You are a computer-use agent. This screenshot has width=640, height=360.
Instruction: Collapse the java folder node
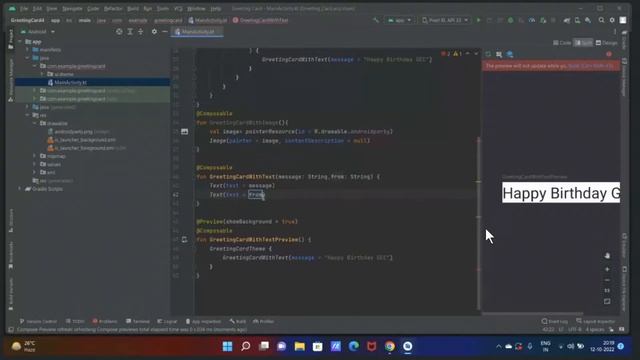tap(27, 58)
